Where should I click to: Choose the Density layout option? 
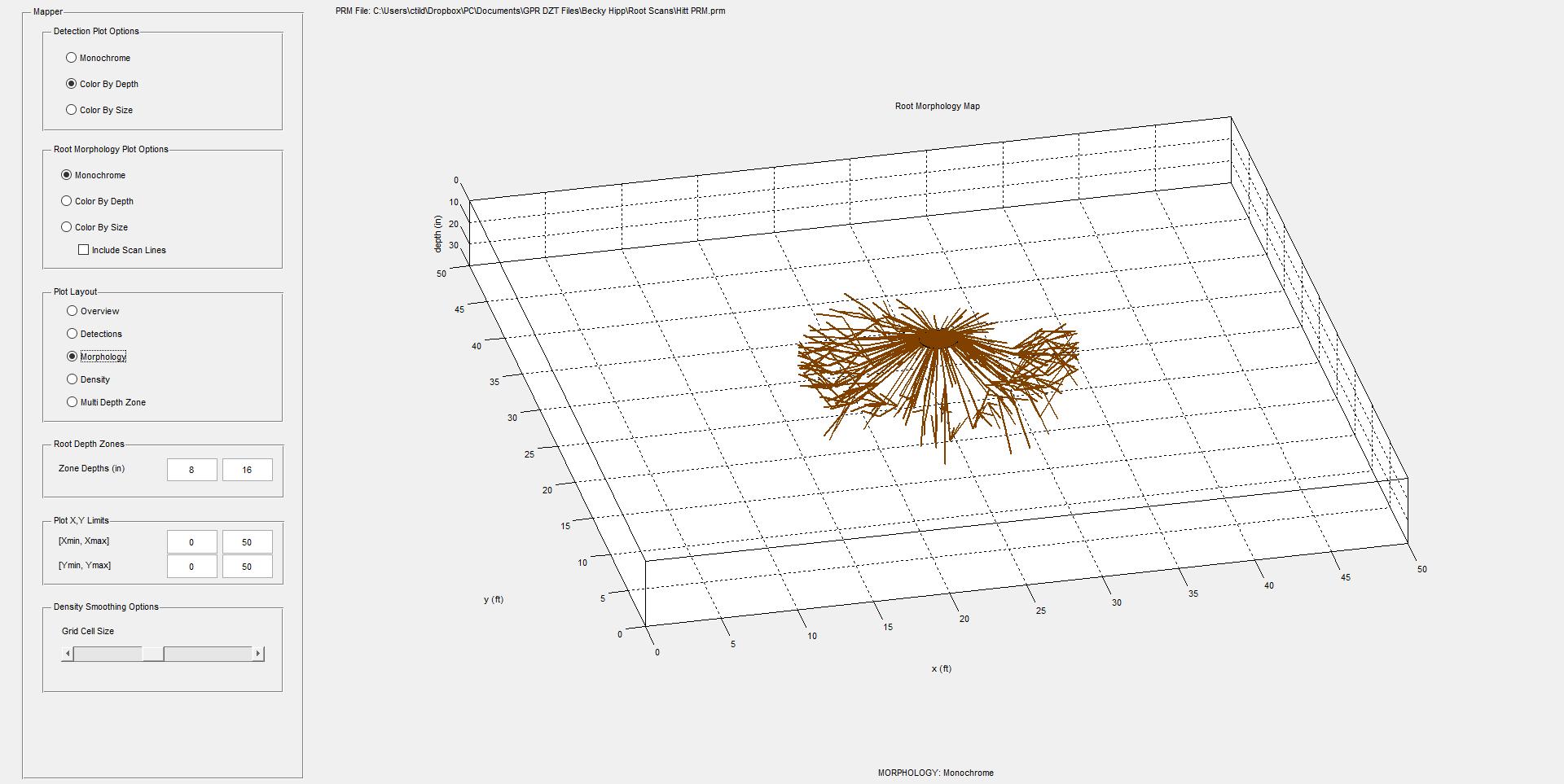point(71,379)
